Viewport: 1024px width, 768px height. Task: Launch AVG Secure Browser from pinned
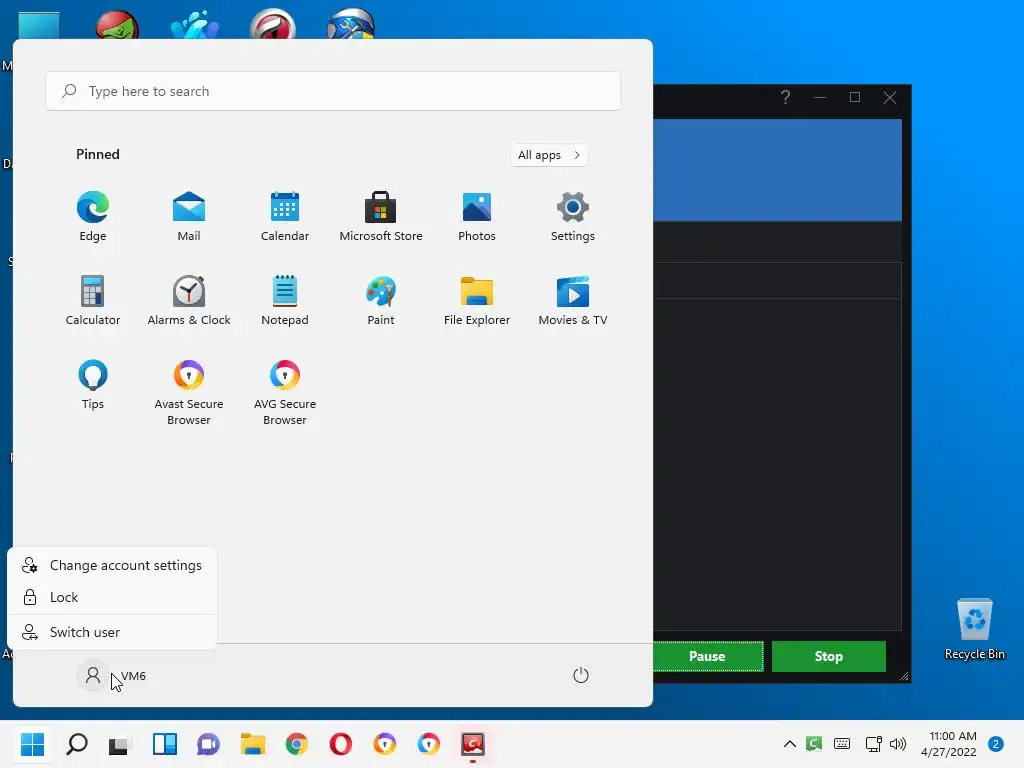pyautogui.click(x=285, y=392)
